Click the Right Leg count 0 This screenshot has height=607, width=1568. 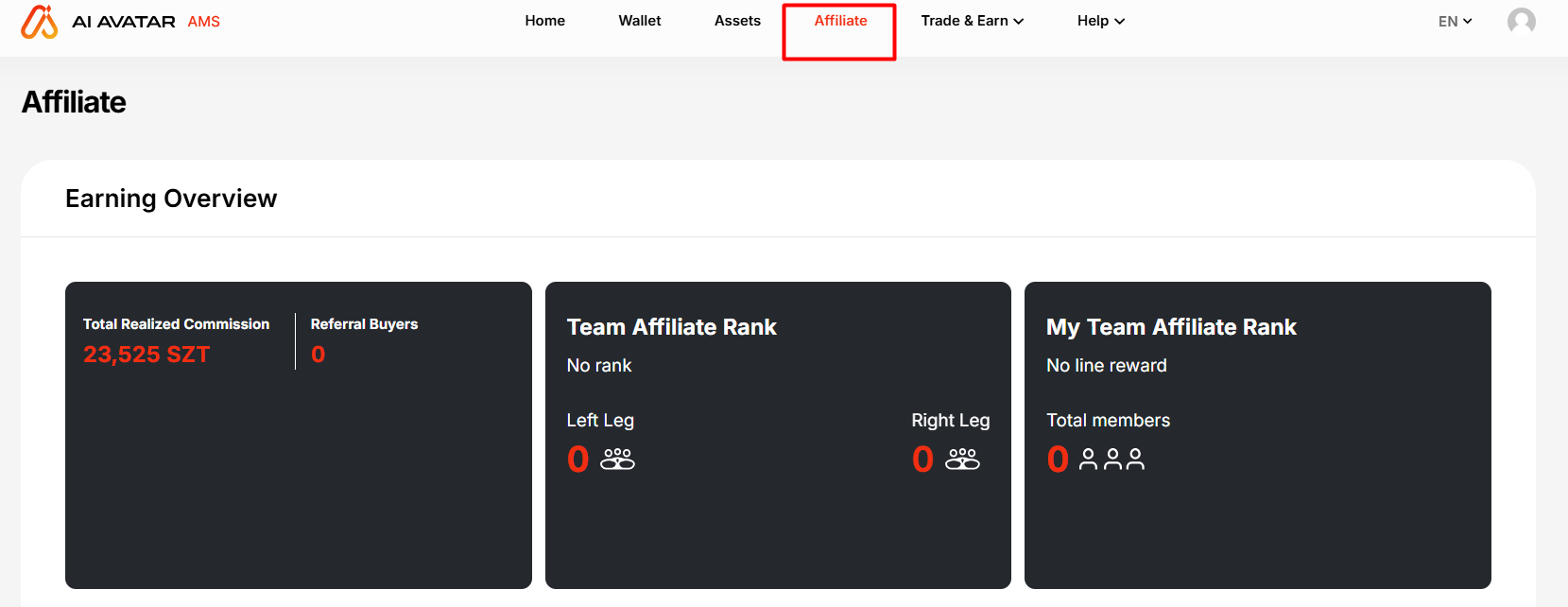coord(923,460)
